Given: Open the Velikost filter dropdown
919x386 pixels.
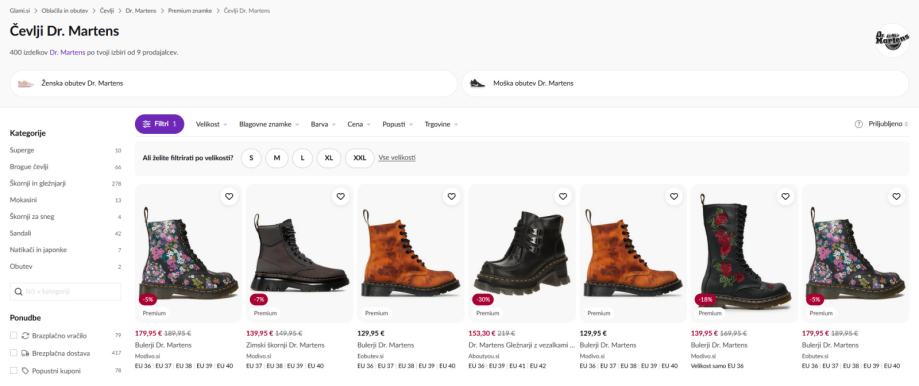Looking at the screenshot, I should [211, 124].
